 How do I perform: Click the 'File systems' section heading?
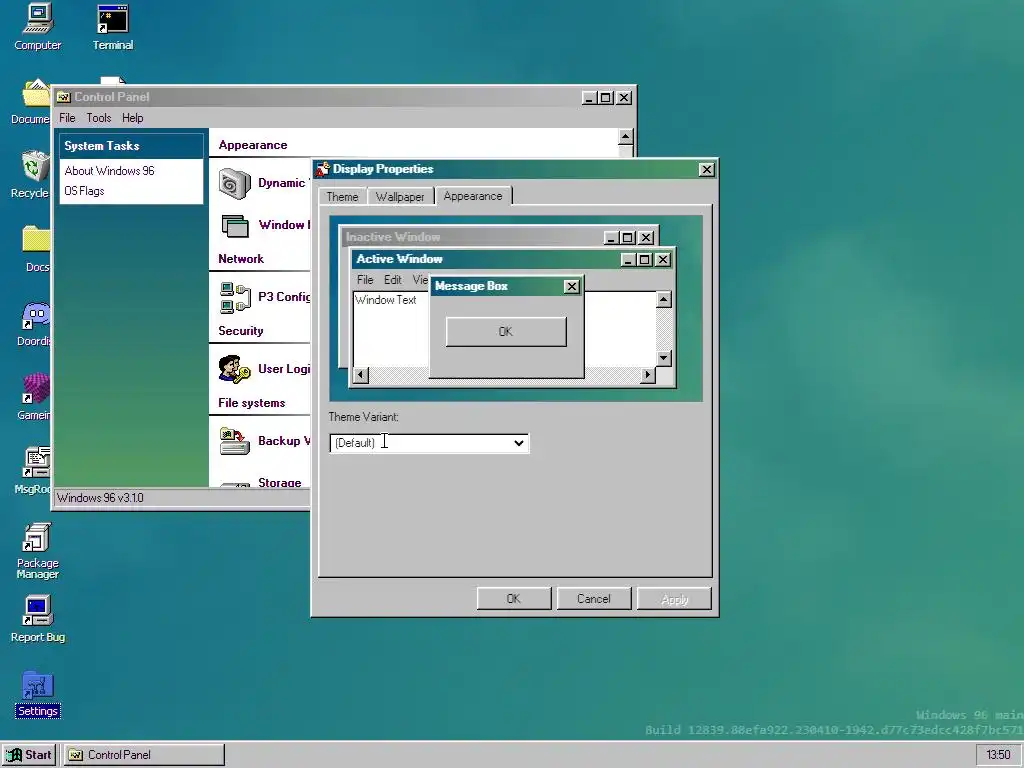pyautogui.click(x=252, y=403)
